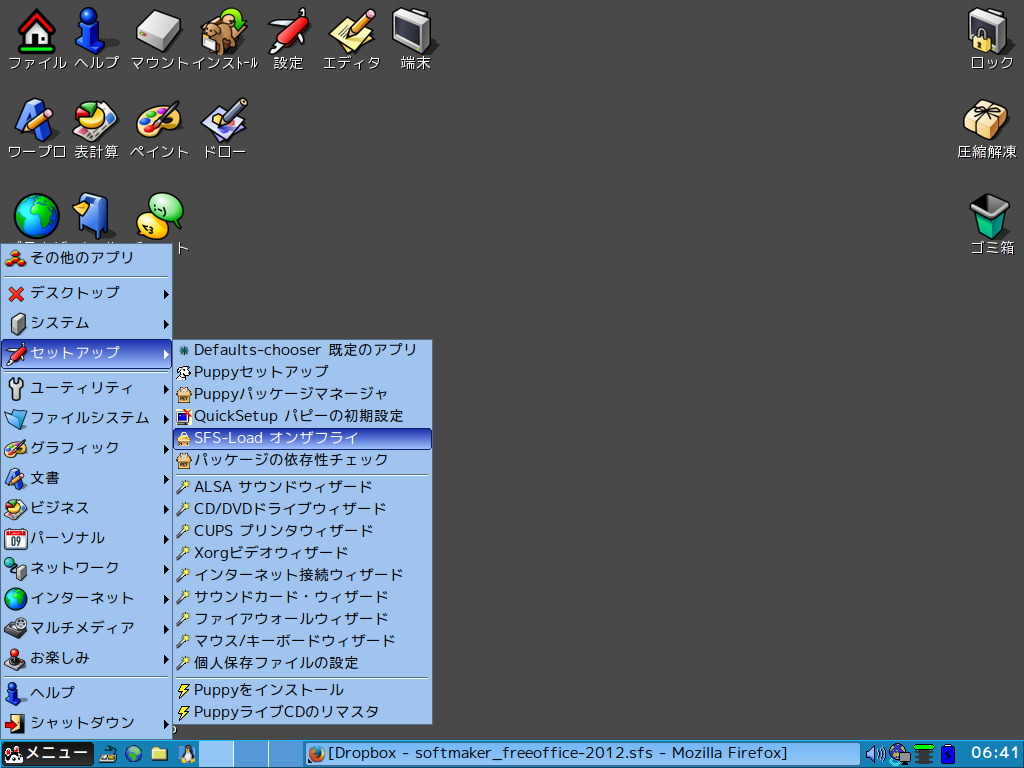Click the メニュー start button
The height and width of the screenshot is (768, 1024).
(47, 754)
